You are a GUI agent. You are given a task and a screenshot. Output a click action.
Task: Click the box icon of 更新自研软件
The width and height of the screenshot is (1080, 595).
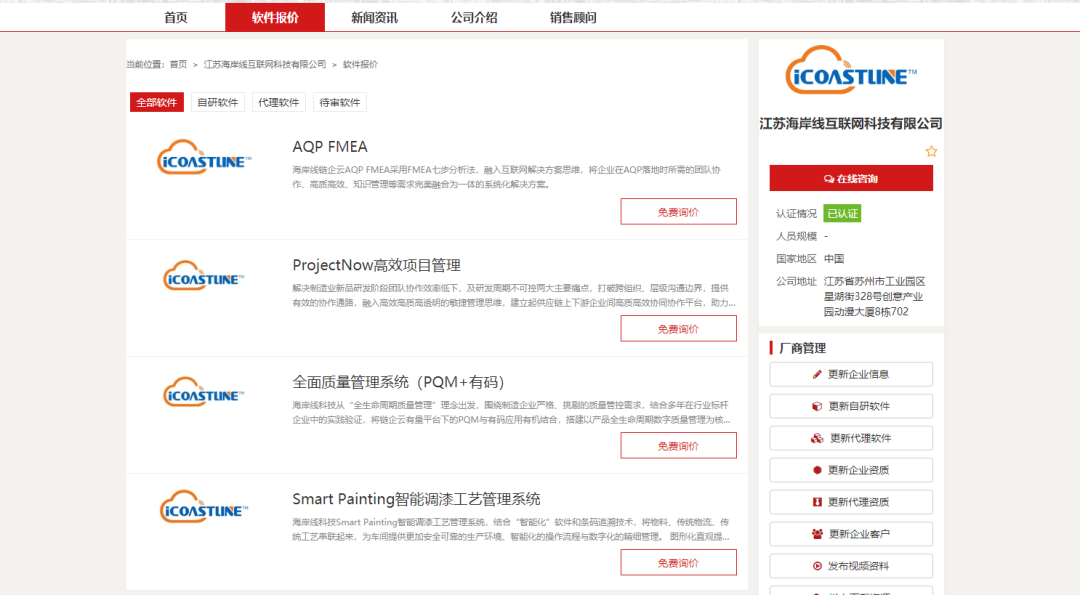click(817, 406)
